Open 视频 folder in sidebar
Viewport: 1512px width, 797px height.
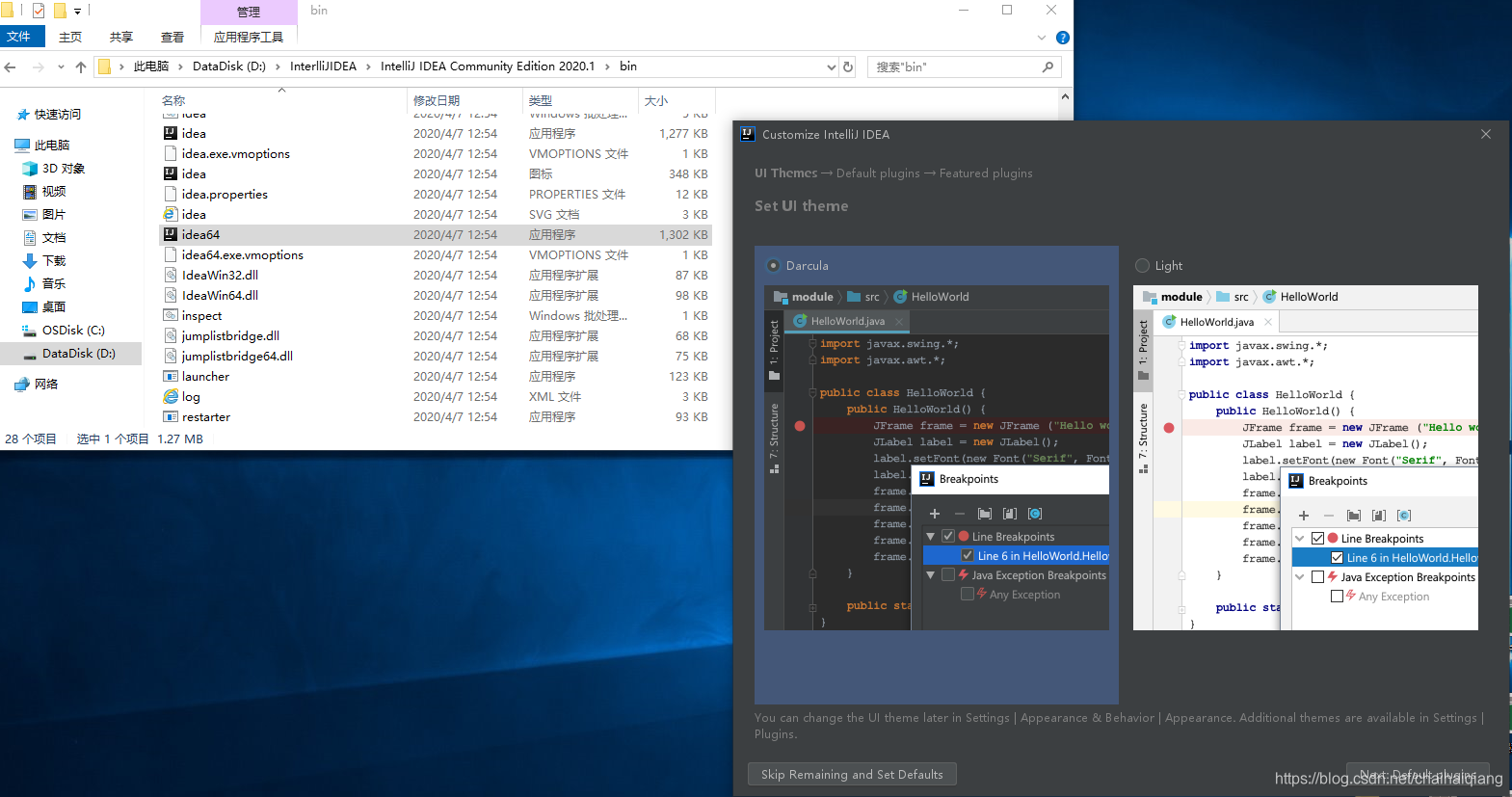click(54, 192)
